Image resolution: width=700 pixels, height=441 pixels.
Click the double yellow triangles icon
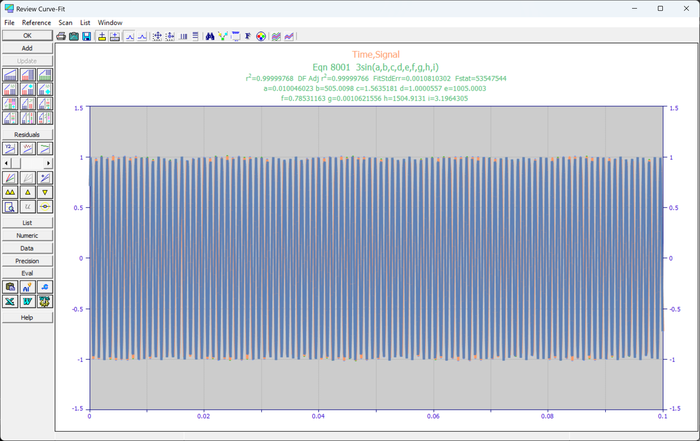10,192
